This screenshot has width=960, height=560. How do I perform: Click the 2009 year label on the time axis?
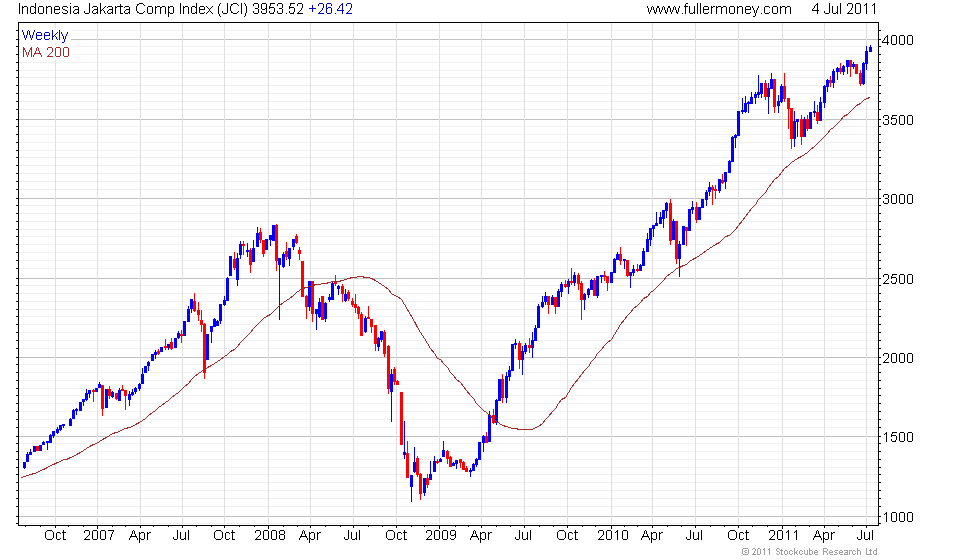pyautogui.click(x=441, y=536)
